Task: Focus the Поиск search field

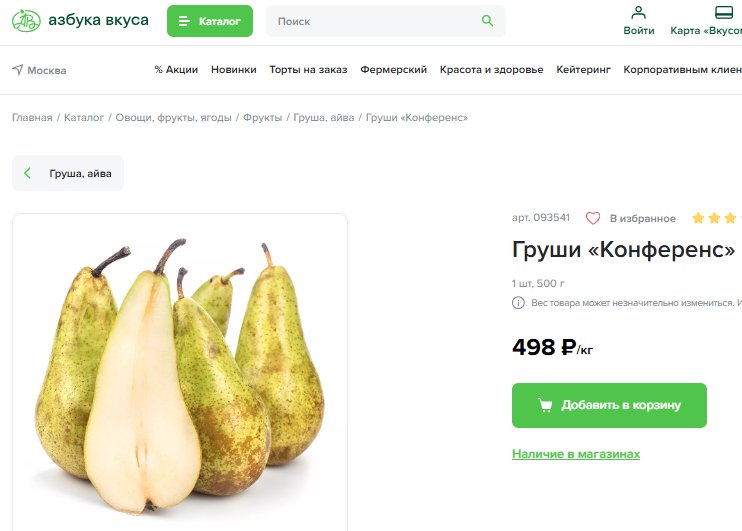Action: (x=386, y=21)
